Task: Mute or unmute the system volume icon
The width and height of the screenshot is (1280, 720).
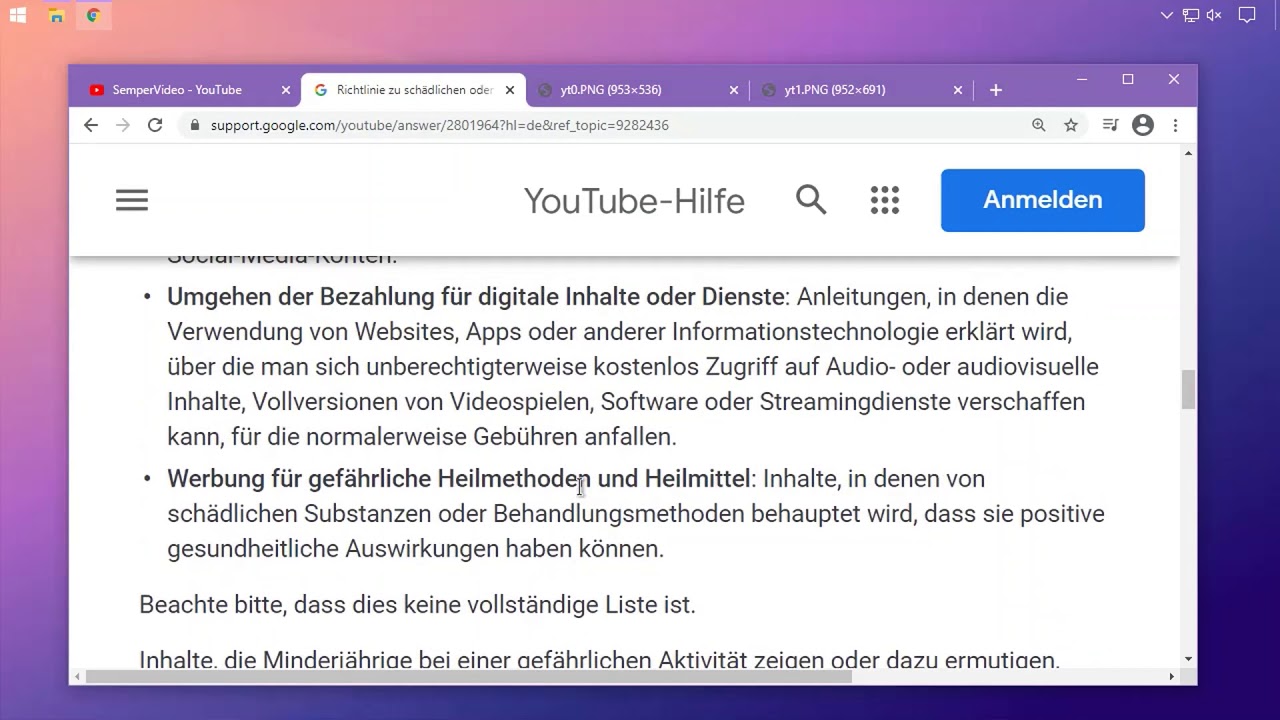Action: (1214, 15)
